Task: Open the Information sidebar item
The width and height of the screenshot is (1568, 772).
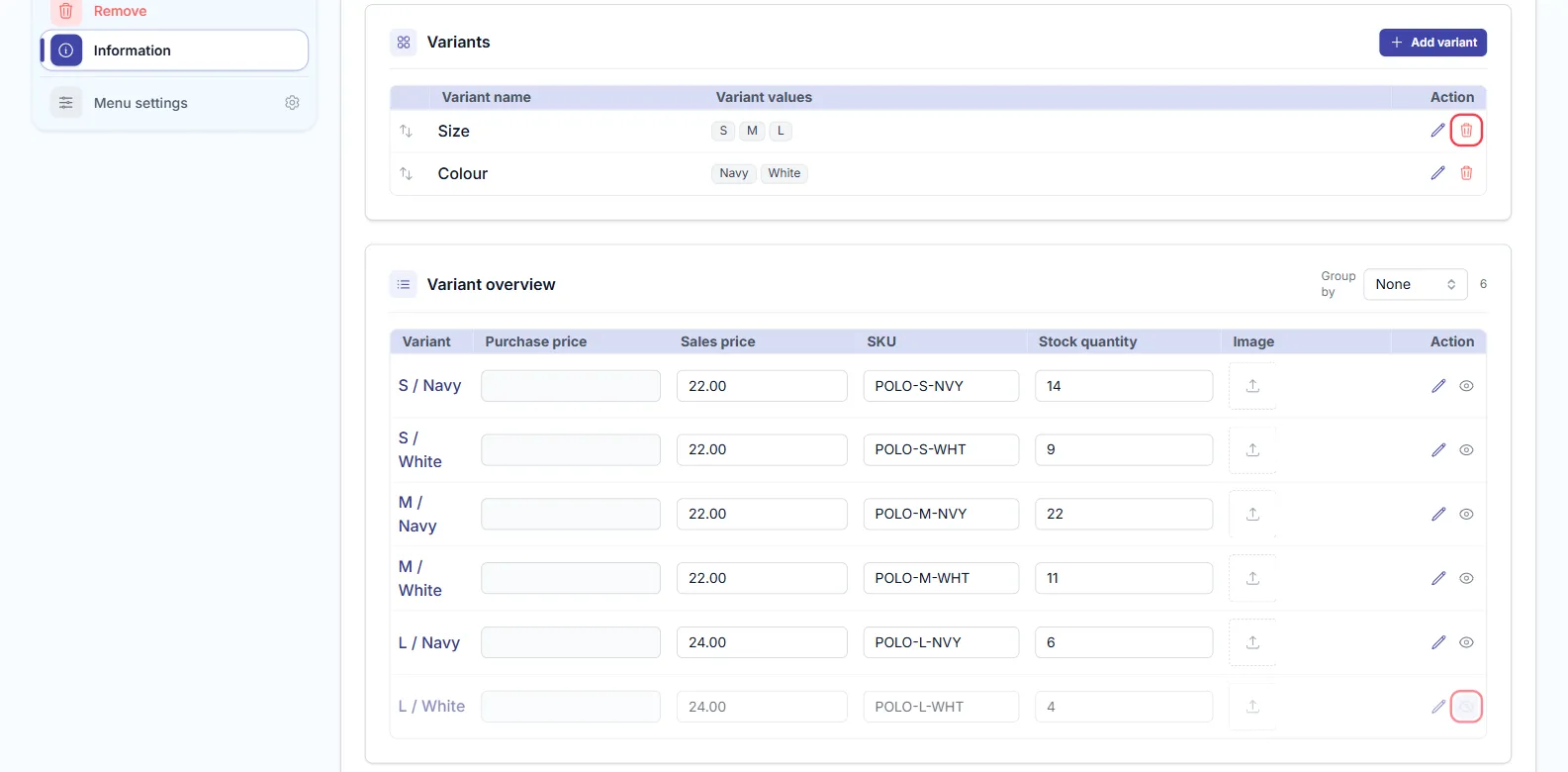Action: 174,50
